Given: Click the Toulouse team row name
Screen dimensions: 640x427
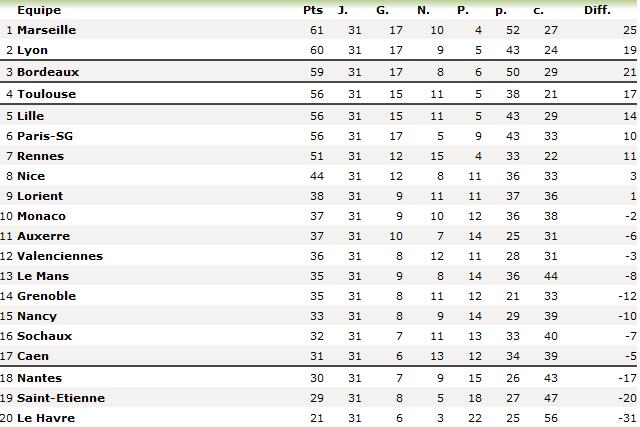Looking at the screenshot, I should coord(46,94).
